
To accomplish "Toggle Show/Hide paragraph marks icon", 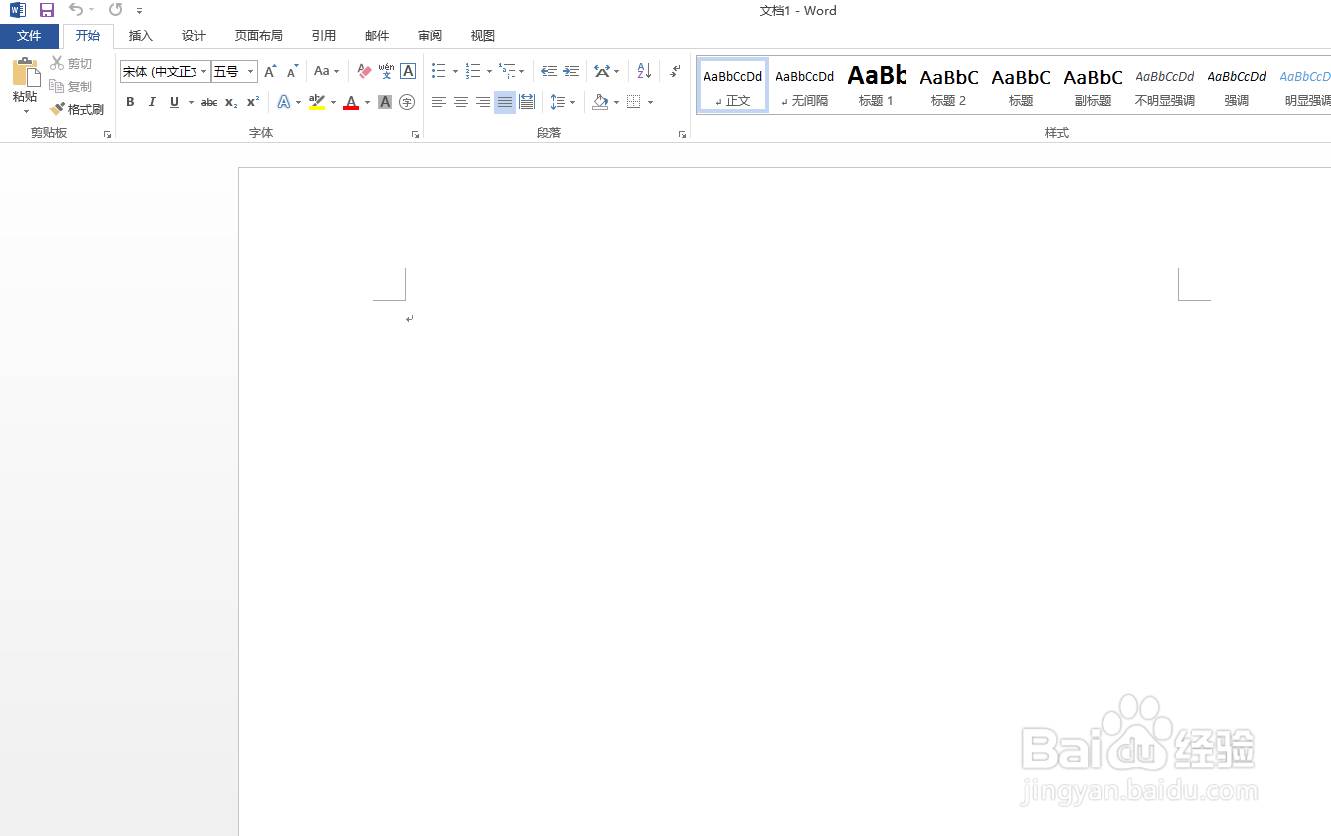I will pyautogui.click(x=675, y=71).
